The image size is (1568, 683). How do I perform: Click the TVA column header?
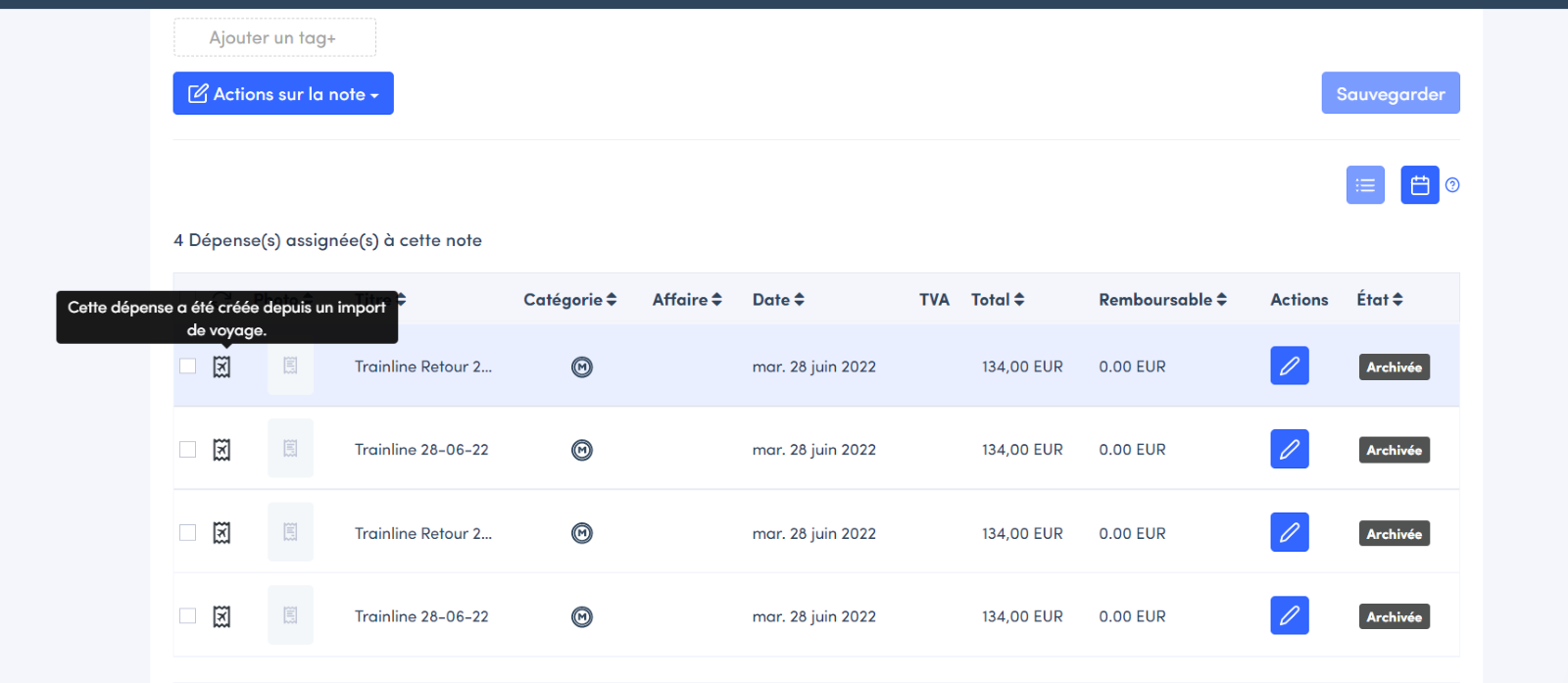[934, 299]
